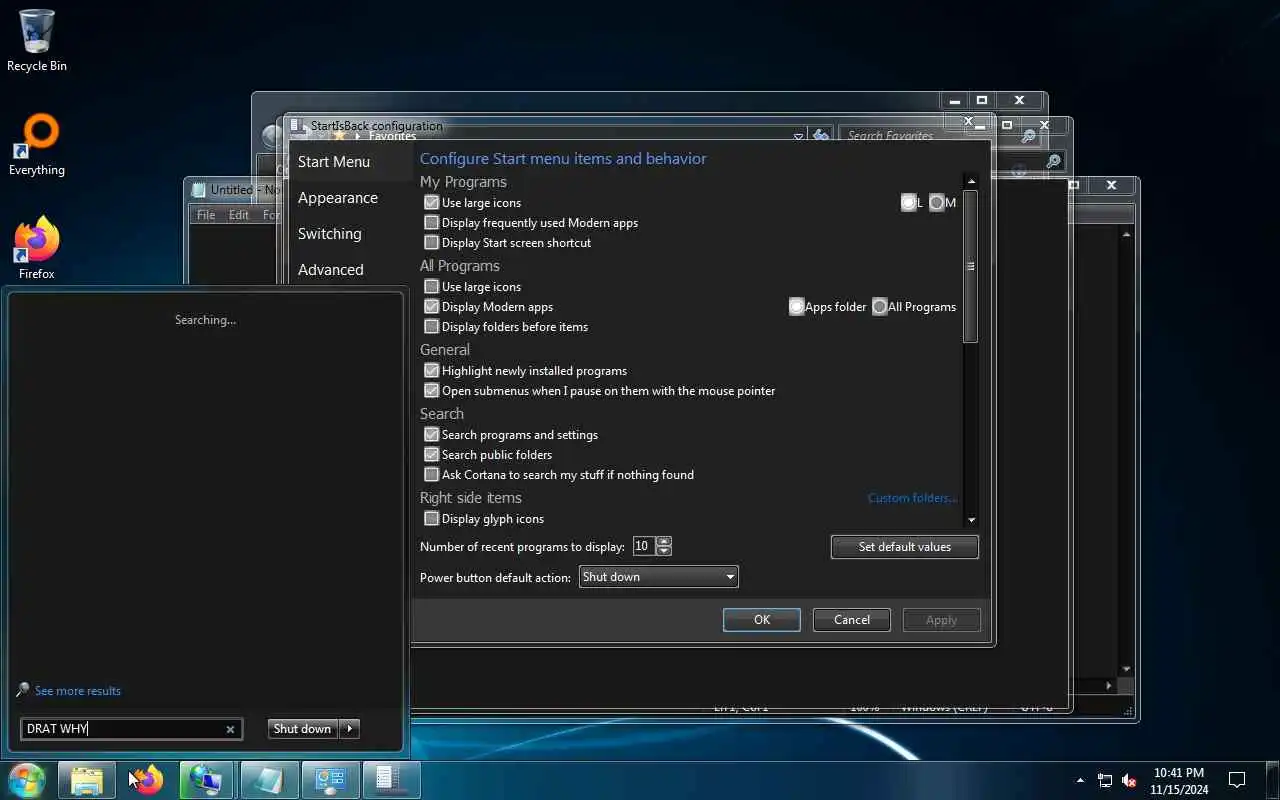Select the L icon size radio button
Image resolution: width=1280 pixels, height=800 pixels.
coord(909,202)
